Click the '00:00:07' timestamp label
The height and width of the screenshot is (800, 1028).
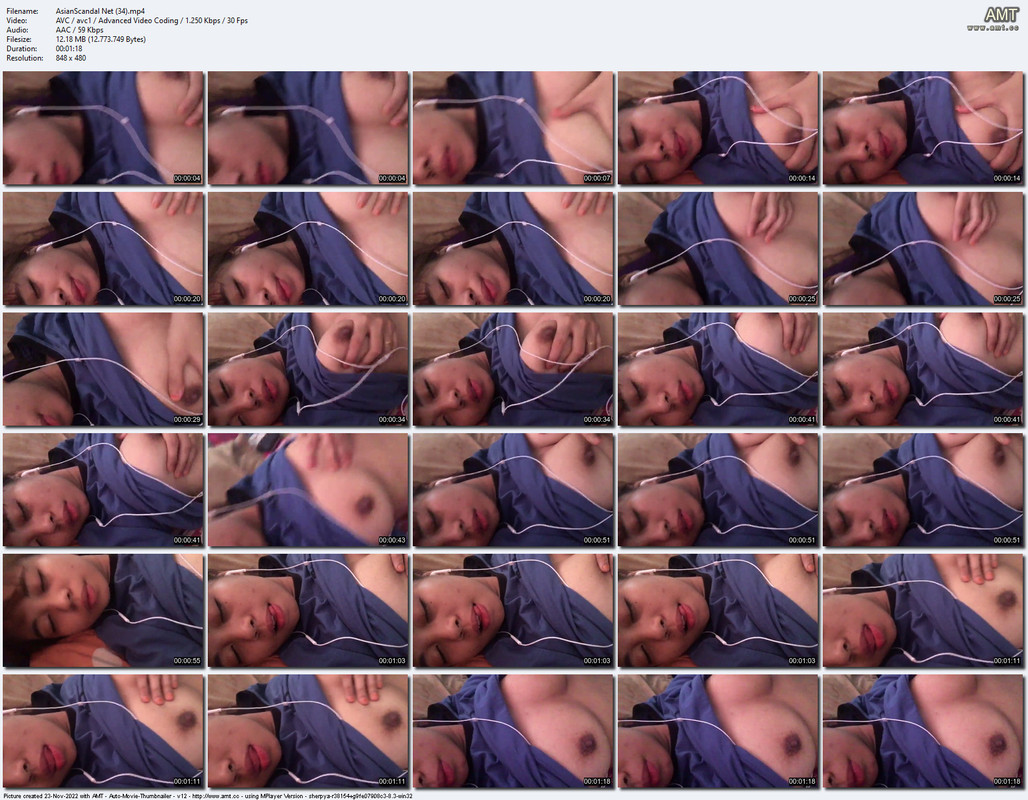[597, 178]
